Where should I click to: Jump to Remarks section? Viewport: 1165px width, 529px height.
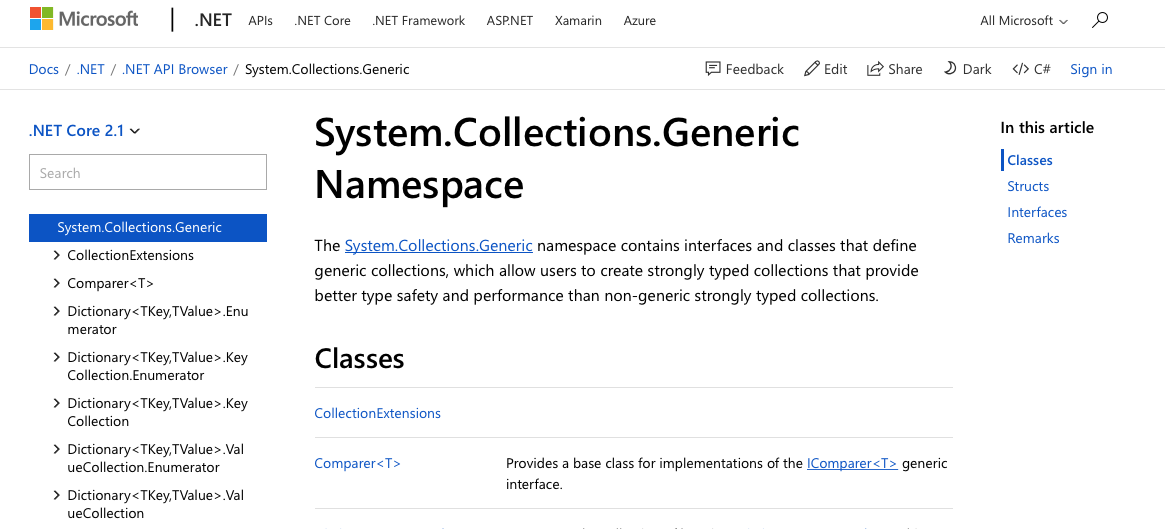(1033, 238)
